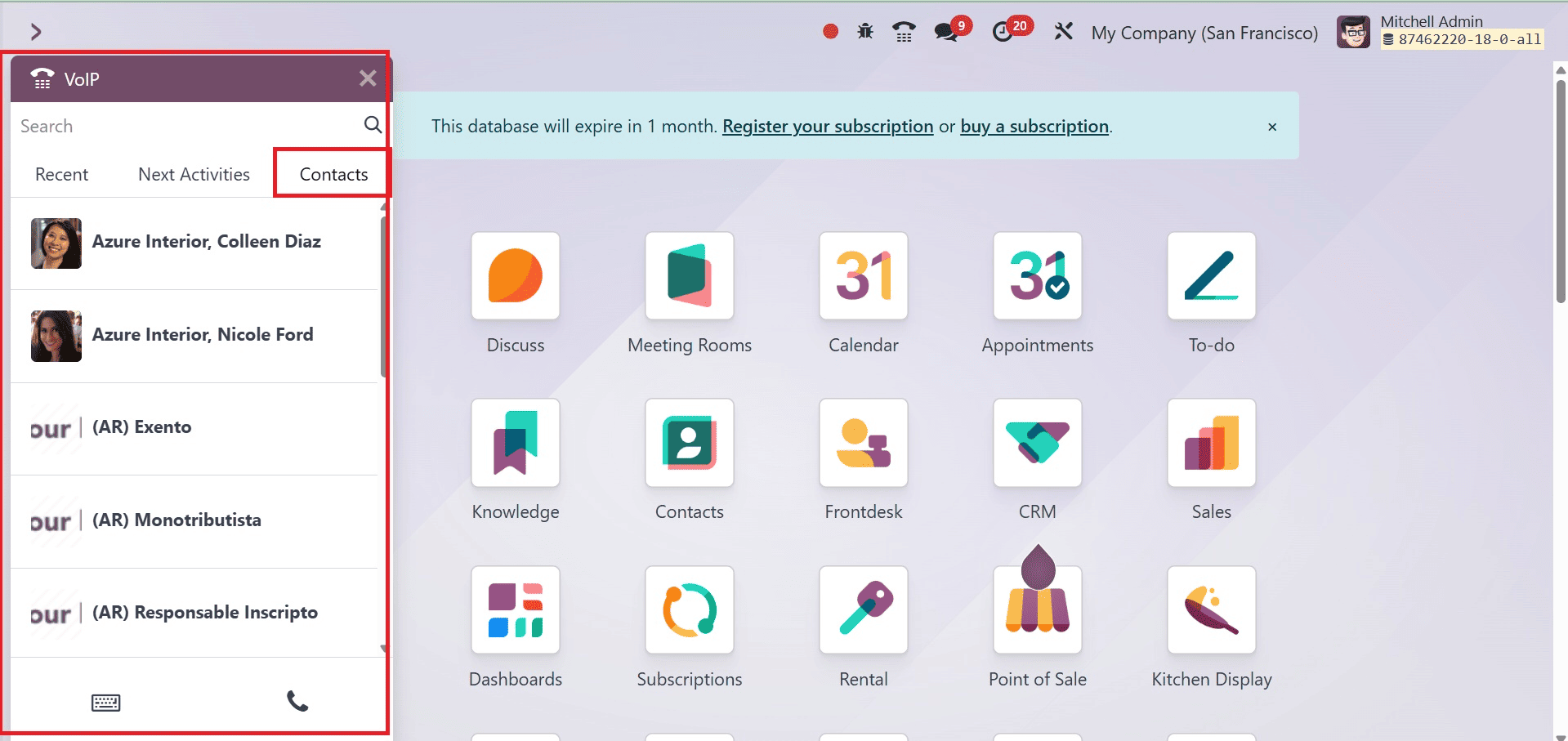
Task: Open the My Company (San Francisco) switcher
Action: pyautogui.click(x=1204, y=33)
